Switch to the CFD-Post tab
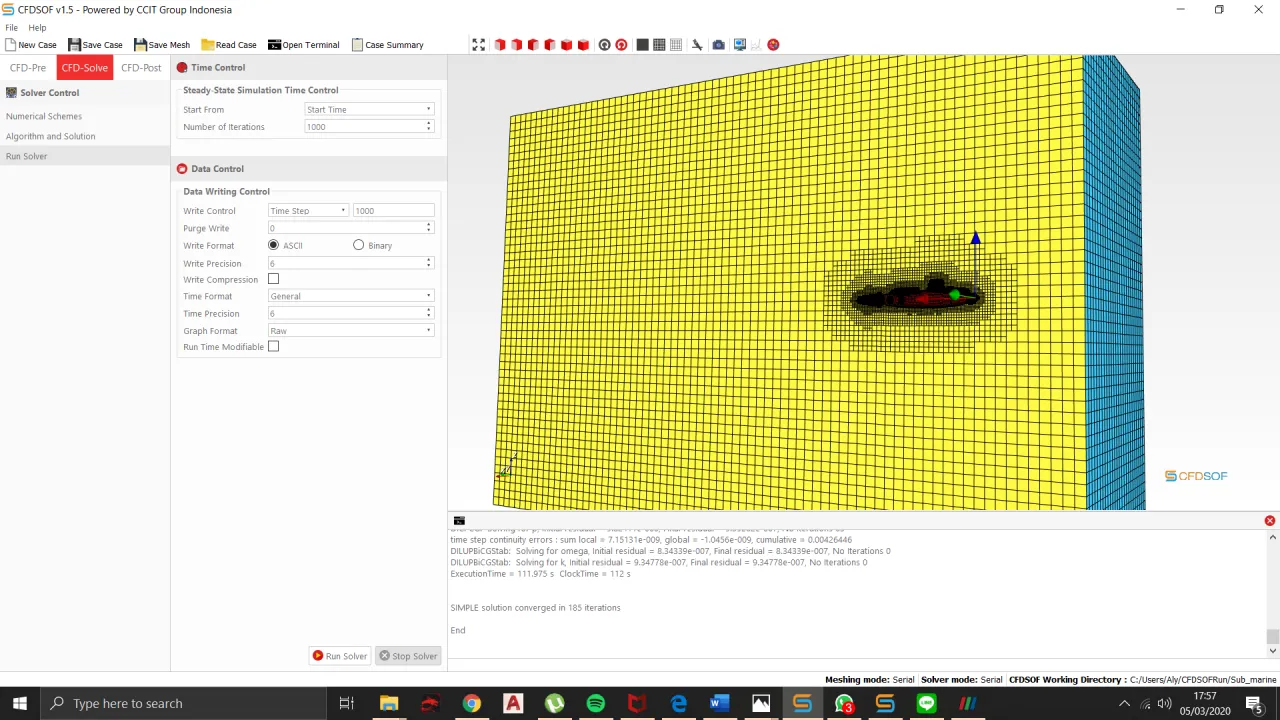 click(x=141, y=68)
